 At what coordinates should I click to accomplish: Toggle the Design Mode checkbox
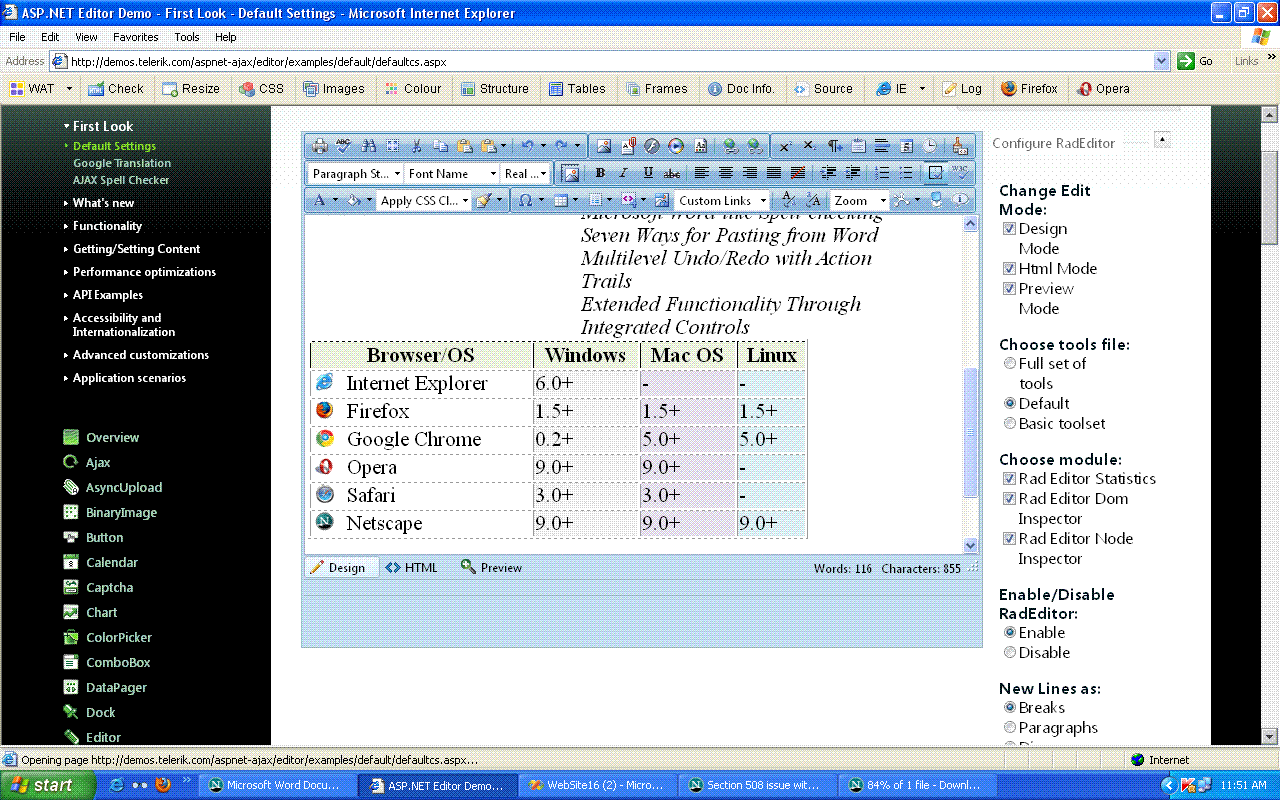[1010, 229]
